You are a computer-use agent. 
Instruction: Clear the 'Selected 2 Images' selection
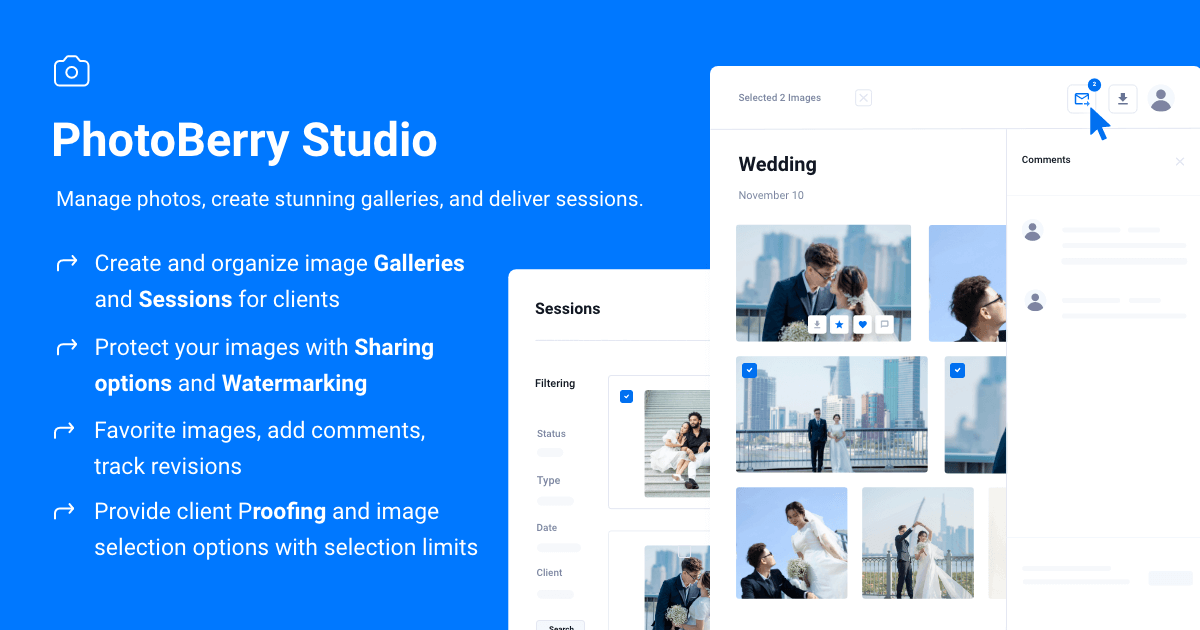tap(863, 97)
